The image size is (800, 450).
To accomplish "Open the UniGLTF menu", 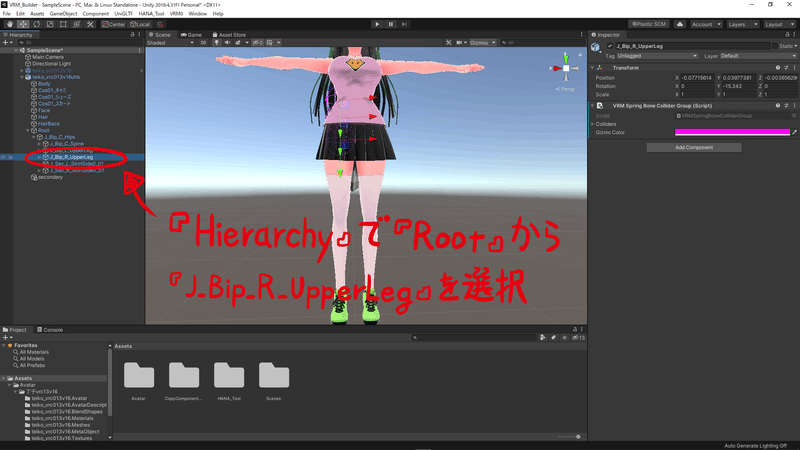I will [x=123, y=14].
